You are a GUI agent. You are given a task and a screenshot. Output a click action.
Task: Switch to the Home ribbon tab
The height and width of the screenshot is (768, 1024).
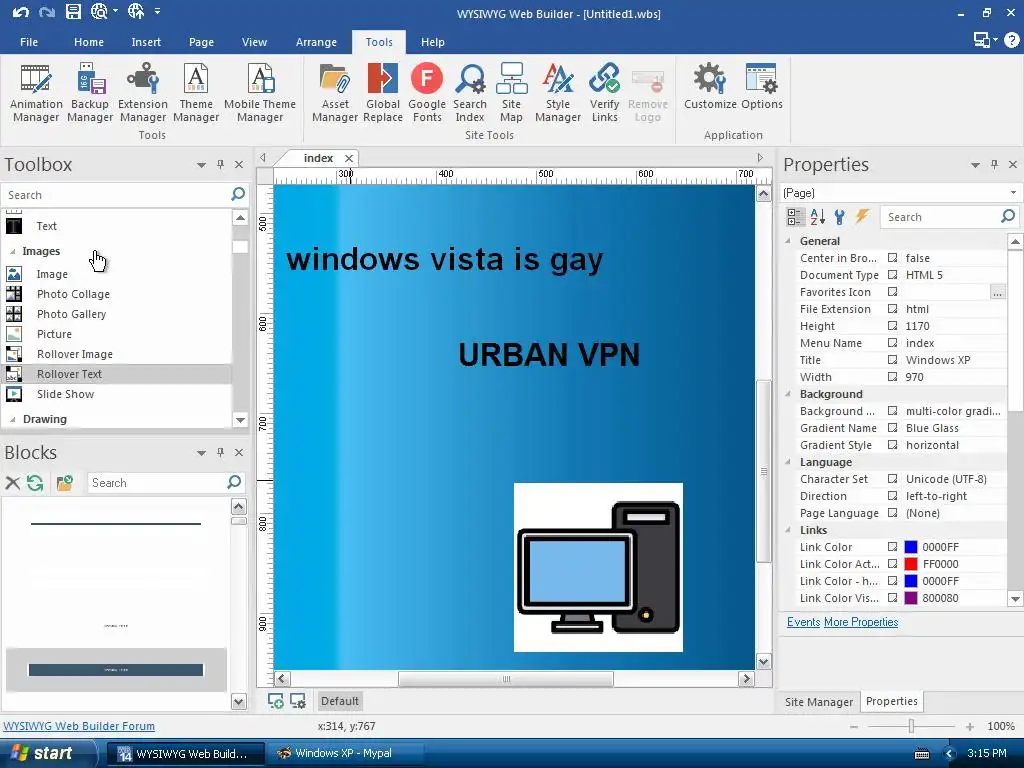click(x=89, y=42)
